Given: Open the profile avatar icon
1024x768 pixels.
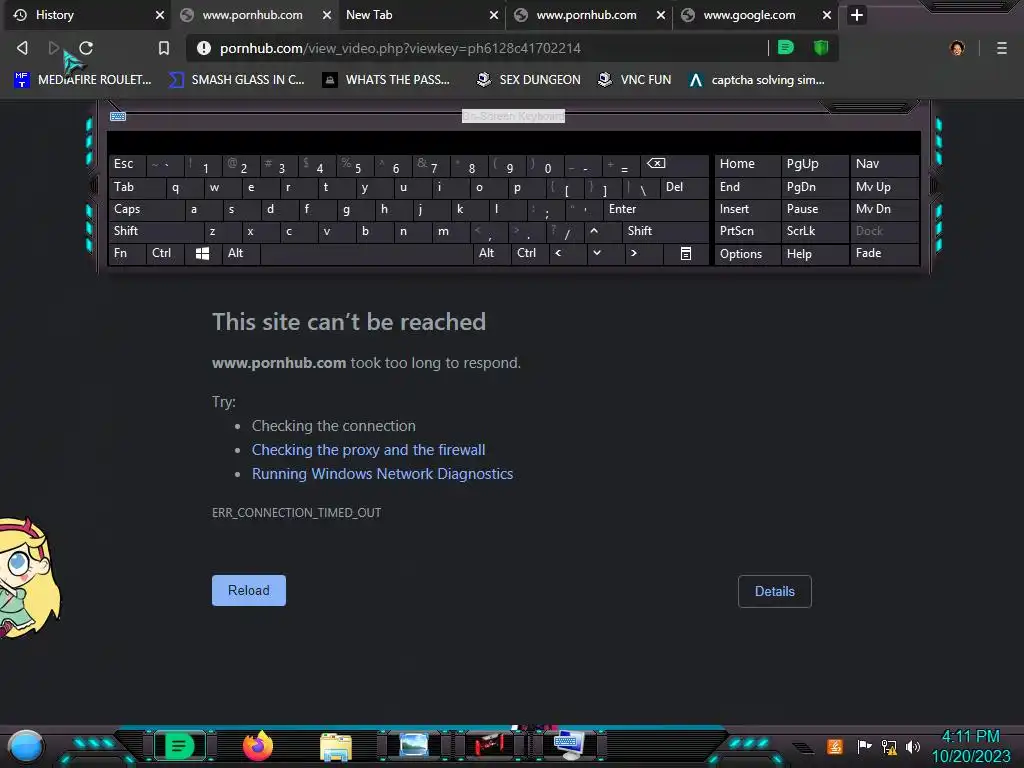Looking at the screenshot, I should click(957, 48).
